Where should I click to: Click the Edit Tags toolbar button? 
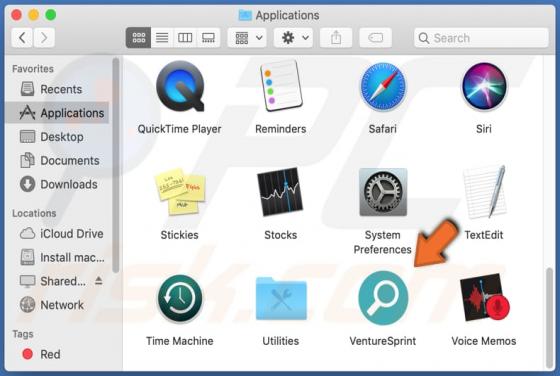375,37
